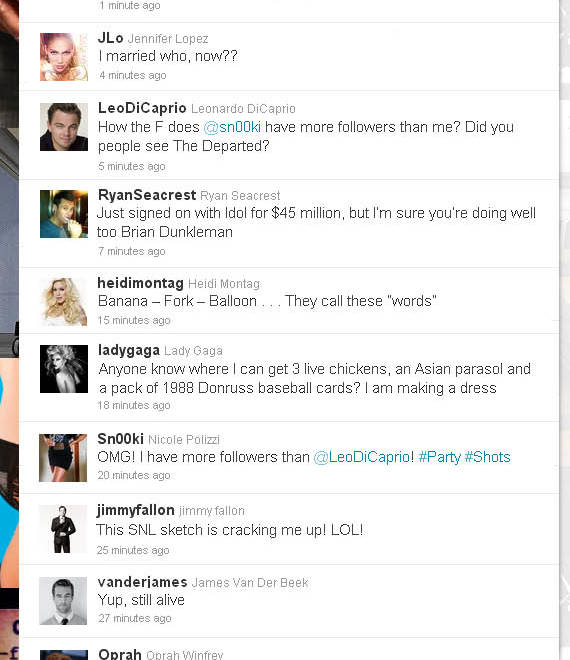Open JLo's profile picture
This screenshot has width=570, height=660.
[x=64, y=57]
